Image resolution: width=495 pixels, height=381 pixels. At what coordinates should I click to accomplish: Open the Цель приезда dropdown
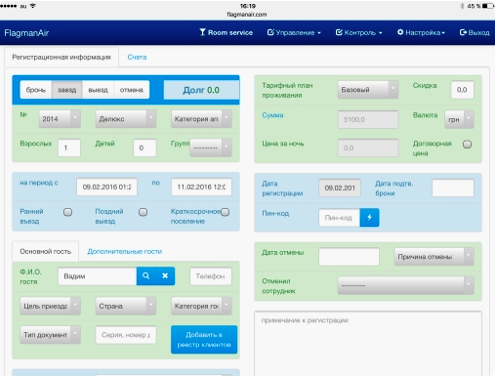(50, 306)
